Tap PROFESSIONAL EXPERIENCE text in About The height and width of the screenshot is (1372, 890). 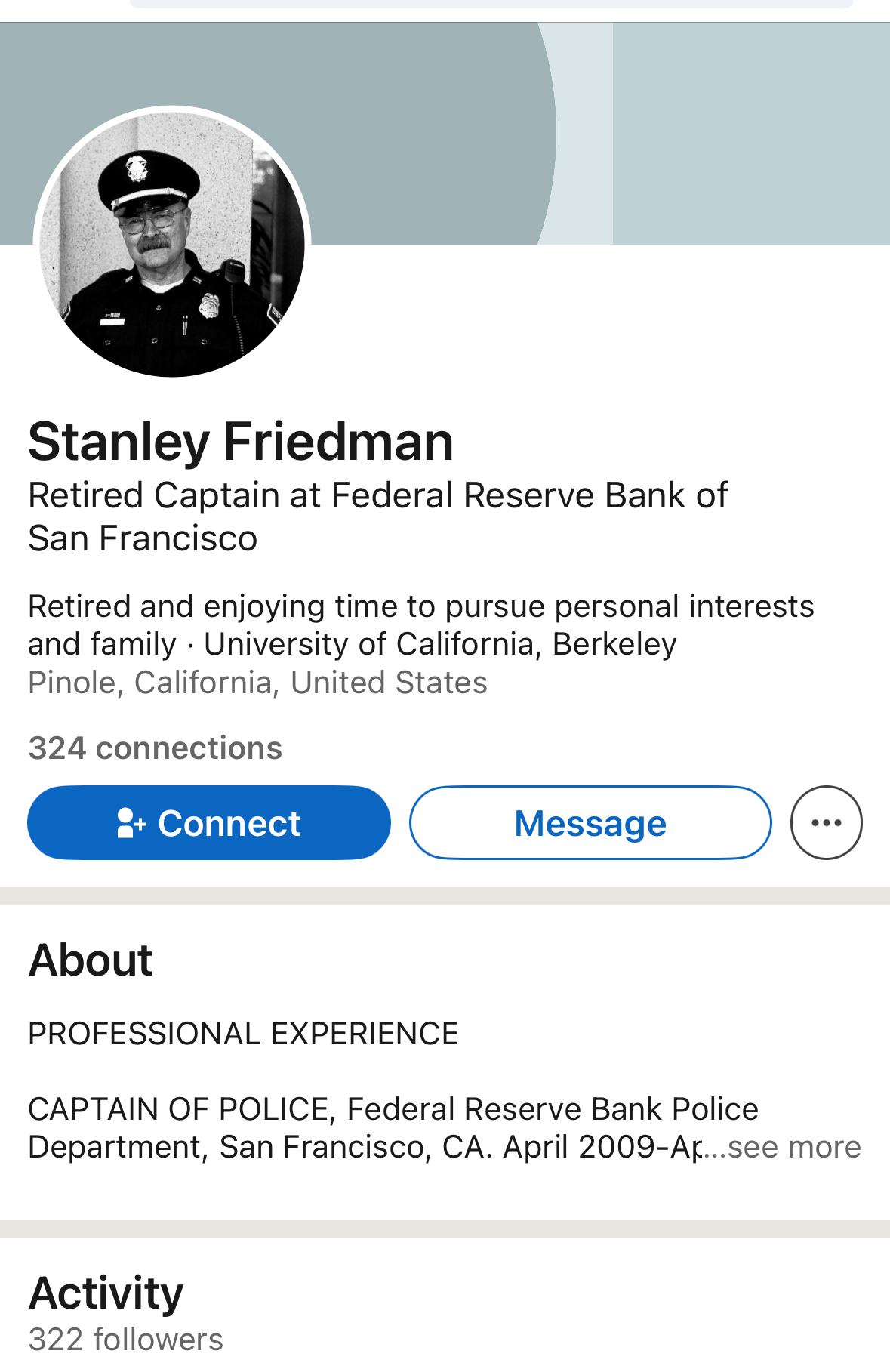pyautogui.click(x=243, y=1034)
